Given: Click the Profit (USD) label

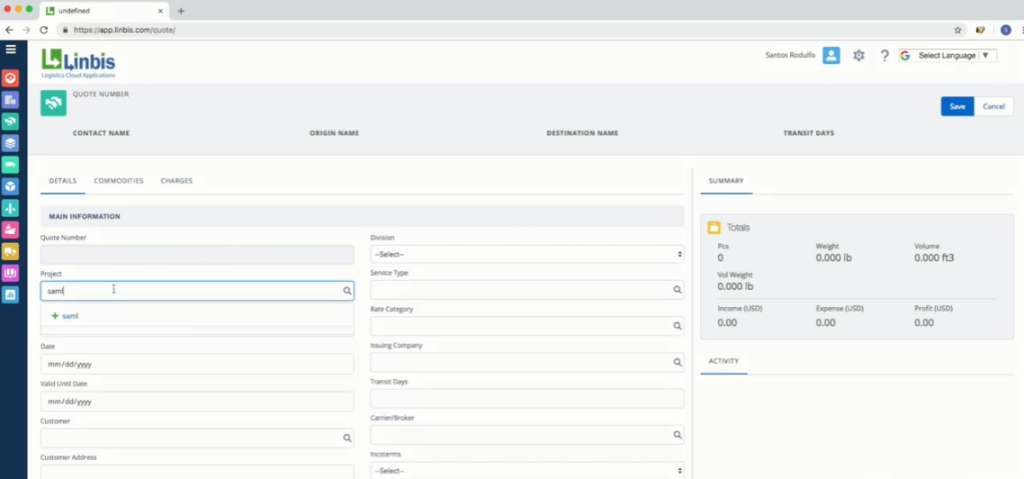Looking at the screenshot, I should 933,308.
